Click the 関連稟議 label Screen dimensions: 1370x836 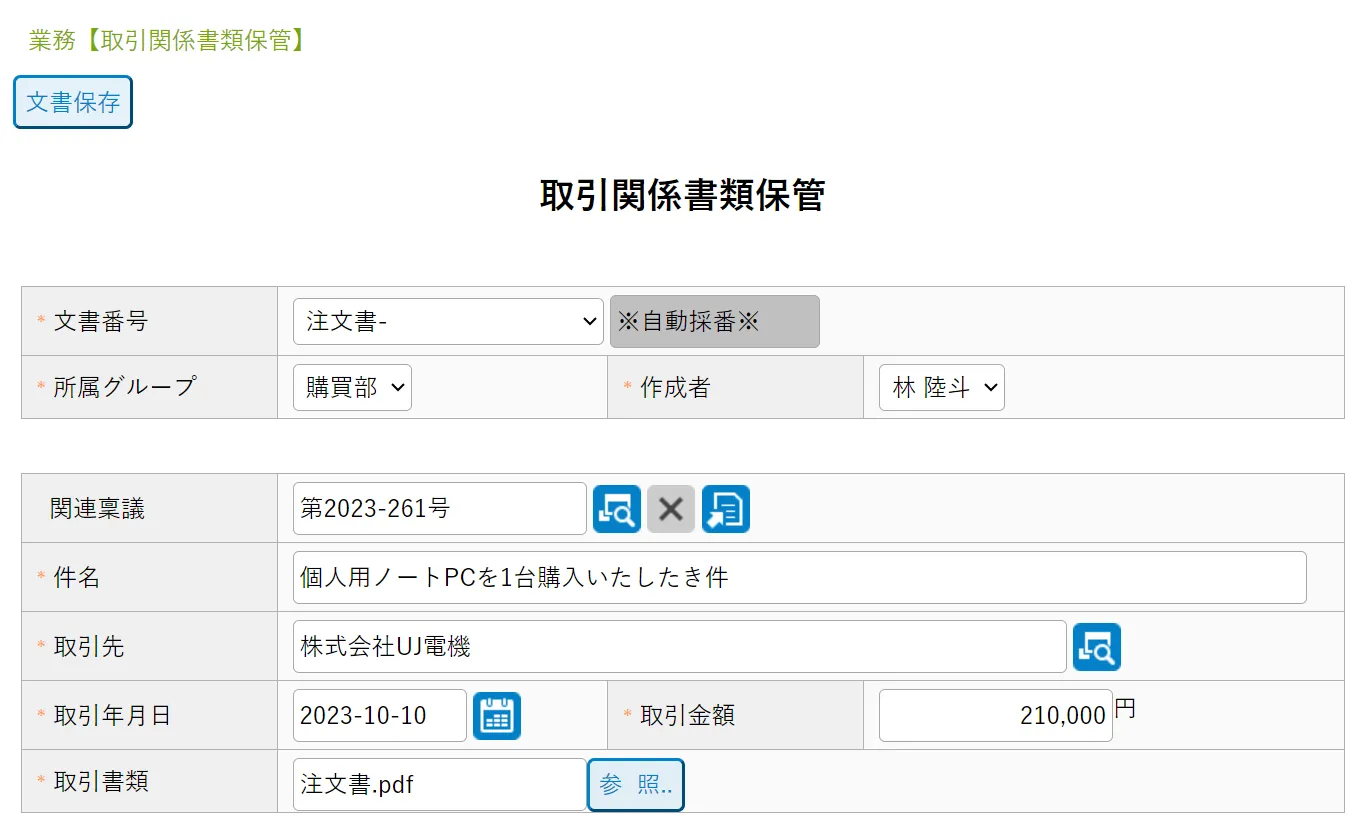[98, 509]
